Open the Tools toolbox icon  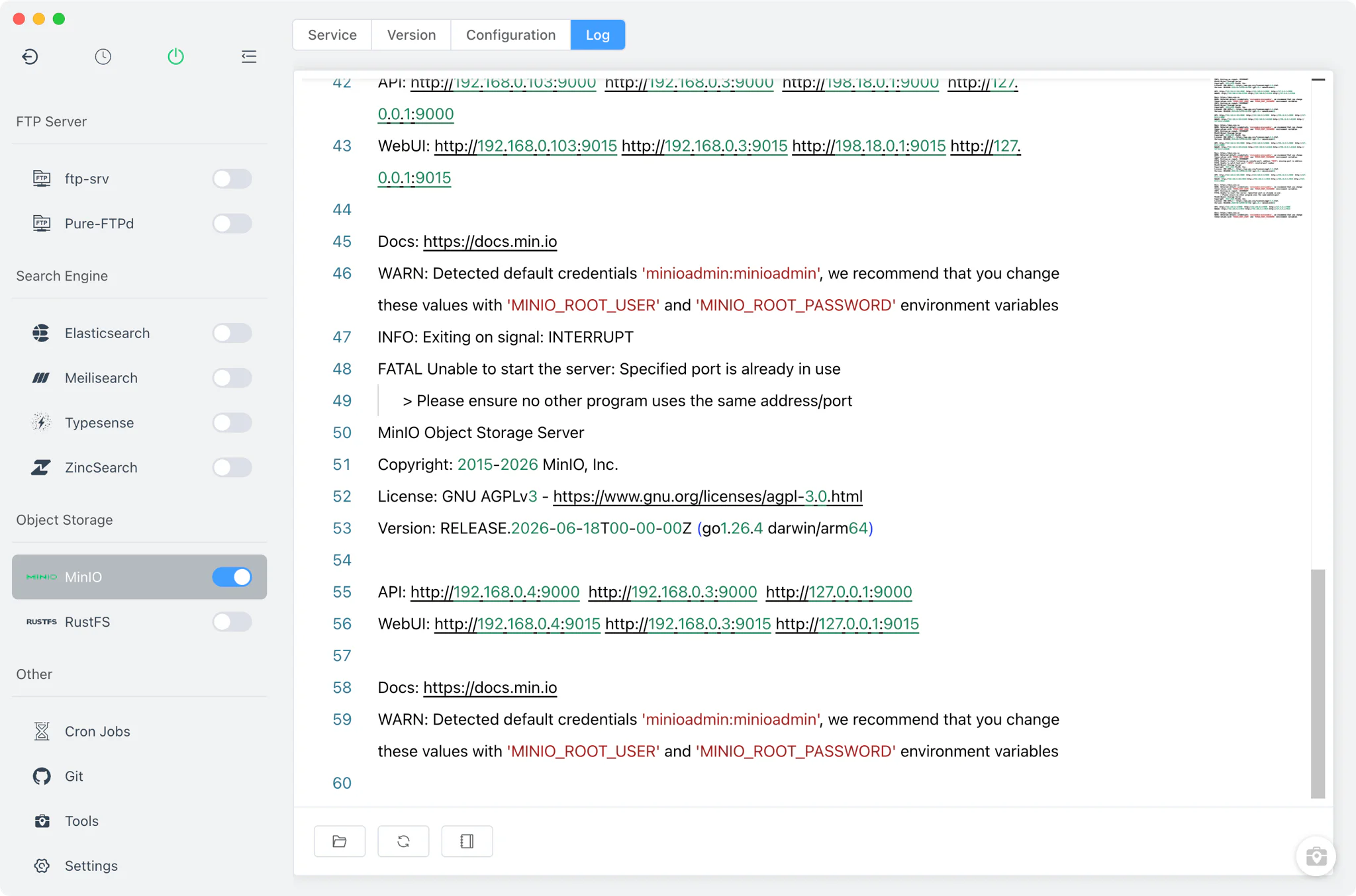tap(42, 821)
